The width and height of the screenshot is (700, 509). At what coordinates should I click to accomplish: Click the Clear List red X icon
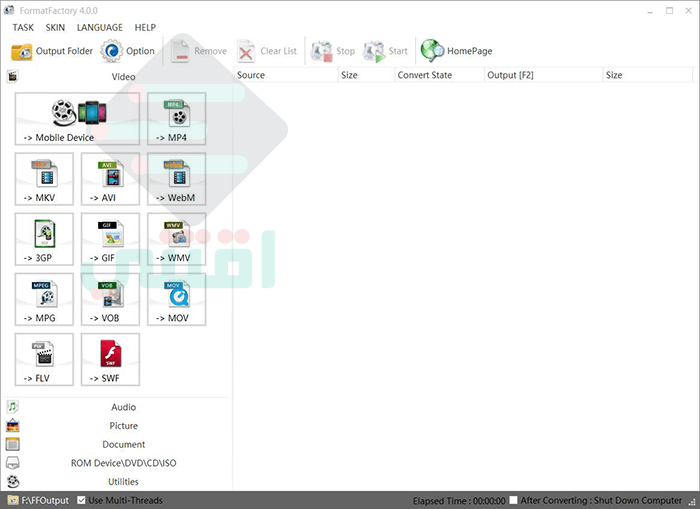pos(246,51)
